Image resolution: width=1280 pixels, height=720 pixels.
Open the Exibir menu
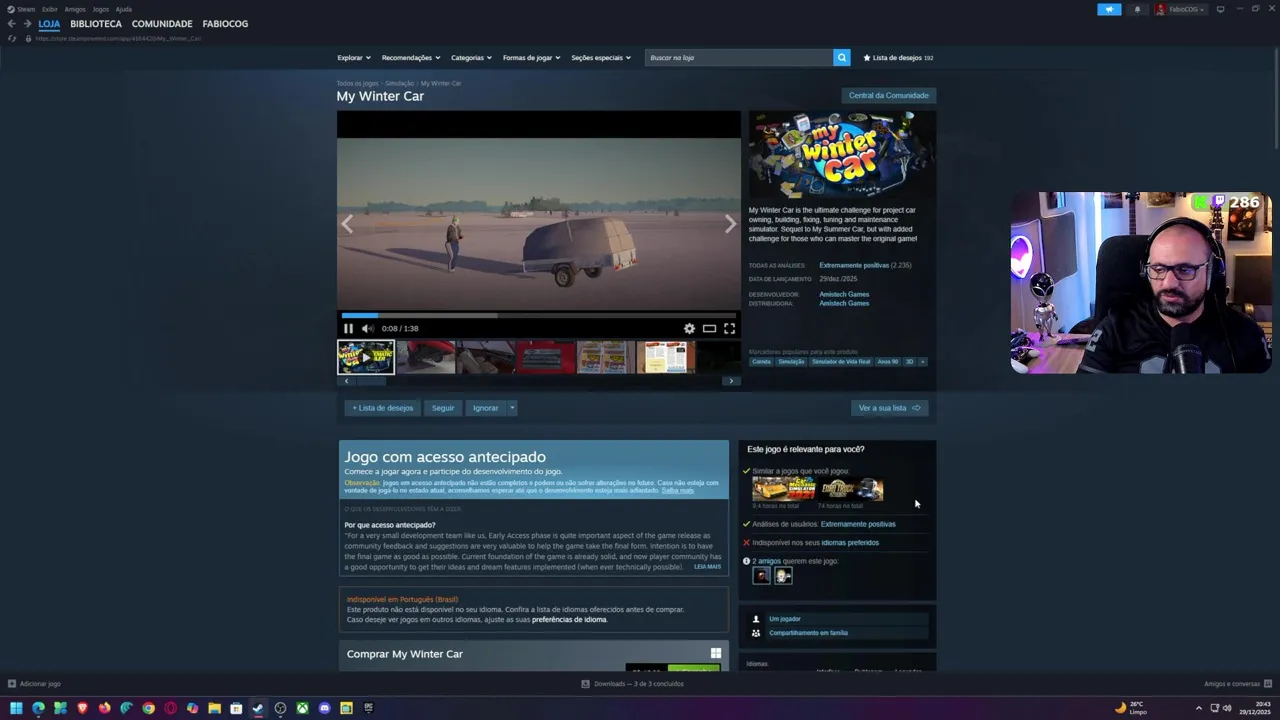coord(49,9)
